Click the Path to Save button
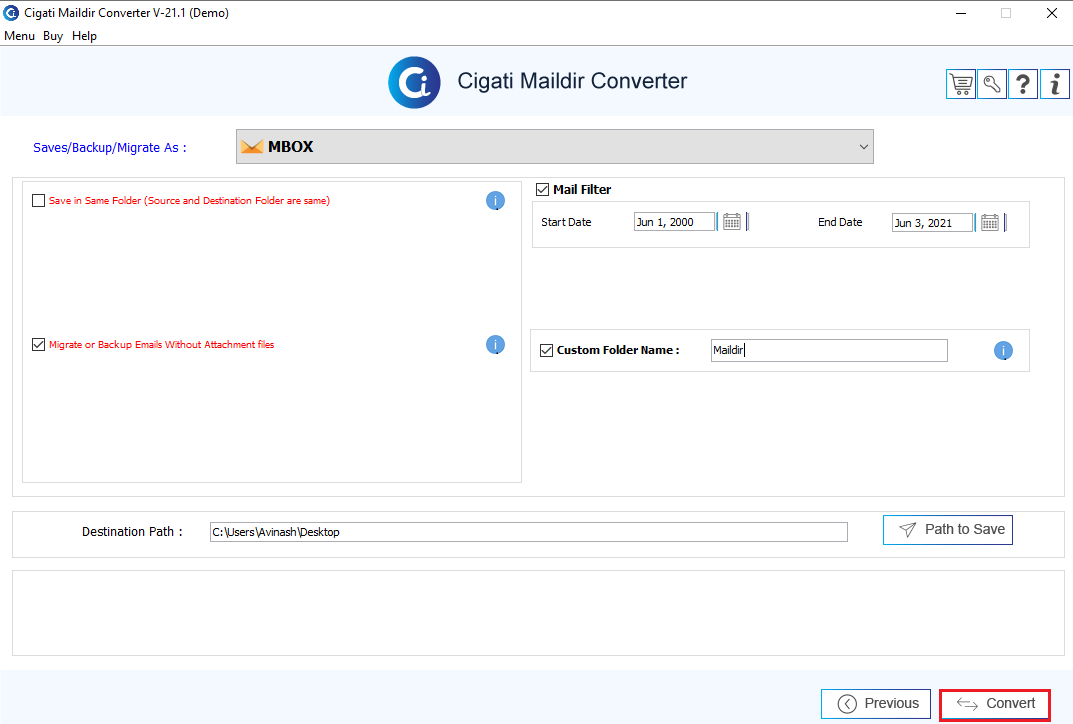1073x724 pixels. (x=948, y=530)
